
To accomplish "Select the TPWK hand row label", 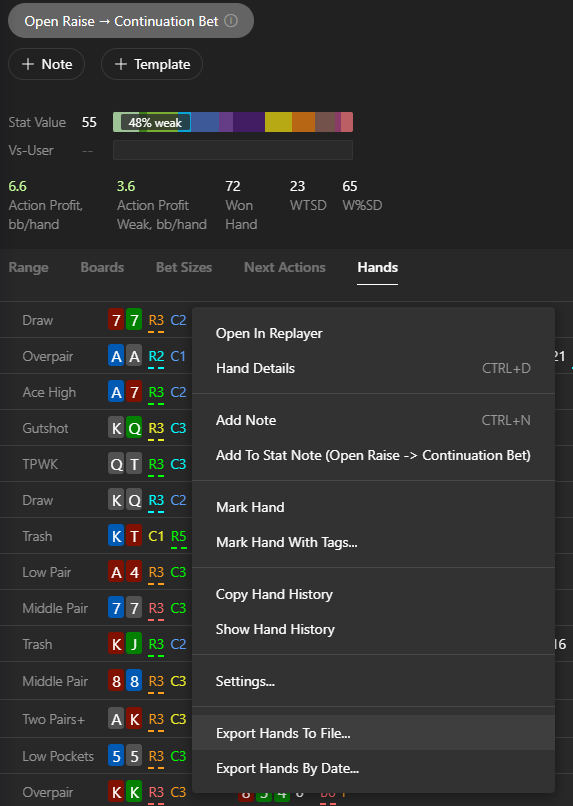I will [x=40, y=464].
